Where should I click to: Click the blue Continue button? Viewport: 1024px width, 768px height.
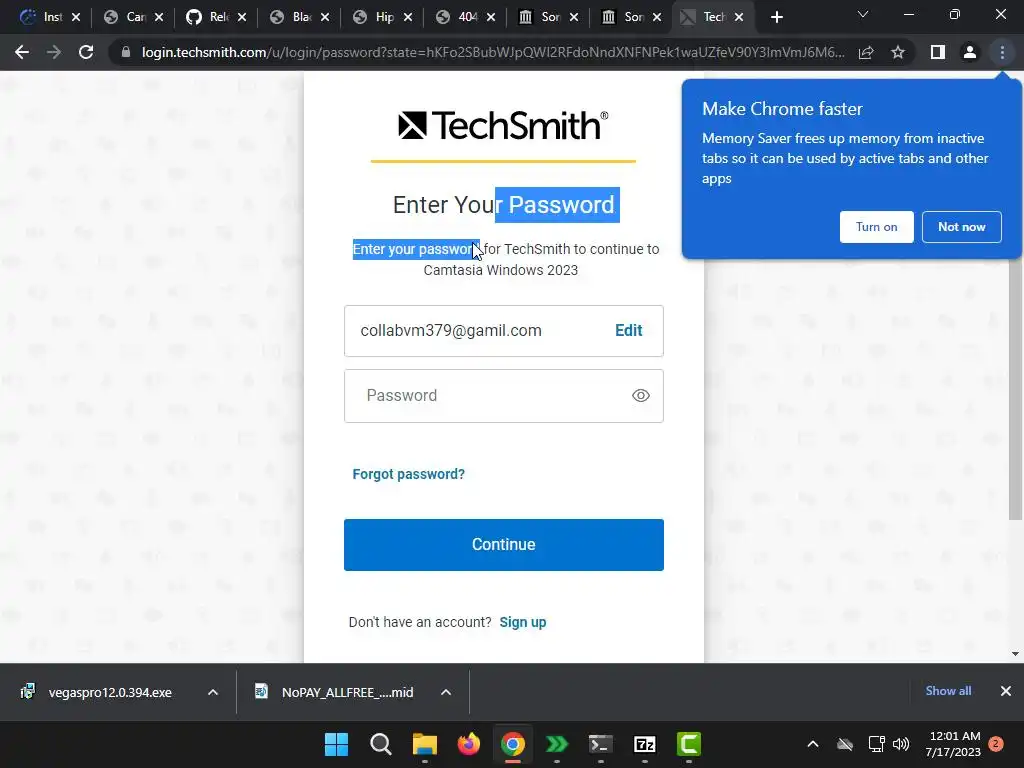(x=504, y=545)
